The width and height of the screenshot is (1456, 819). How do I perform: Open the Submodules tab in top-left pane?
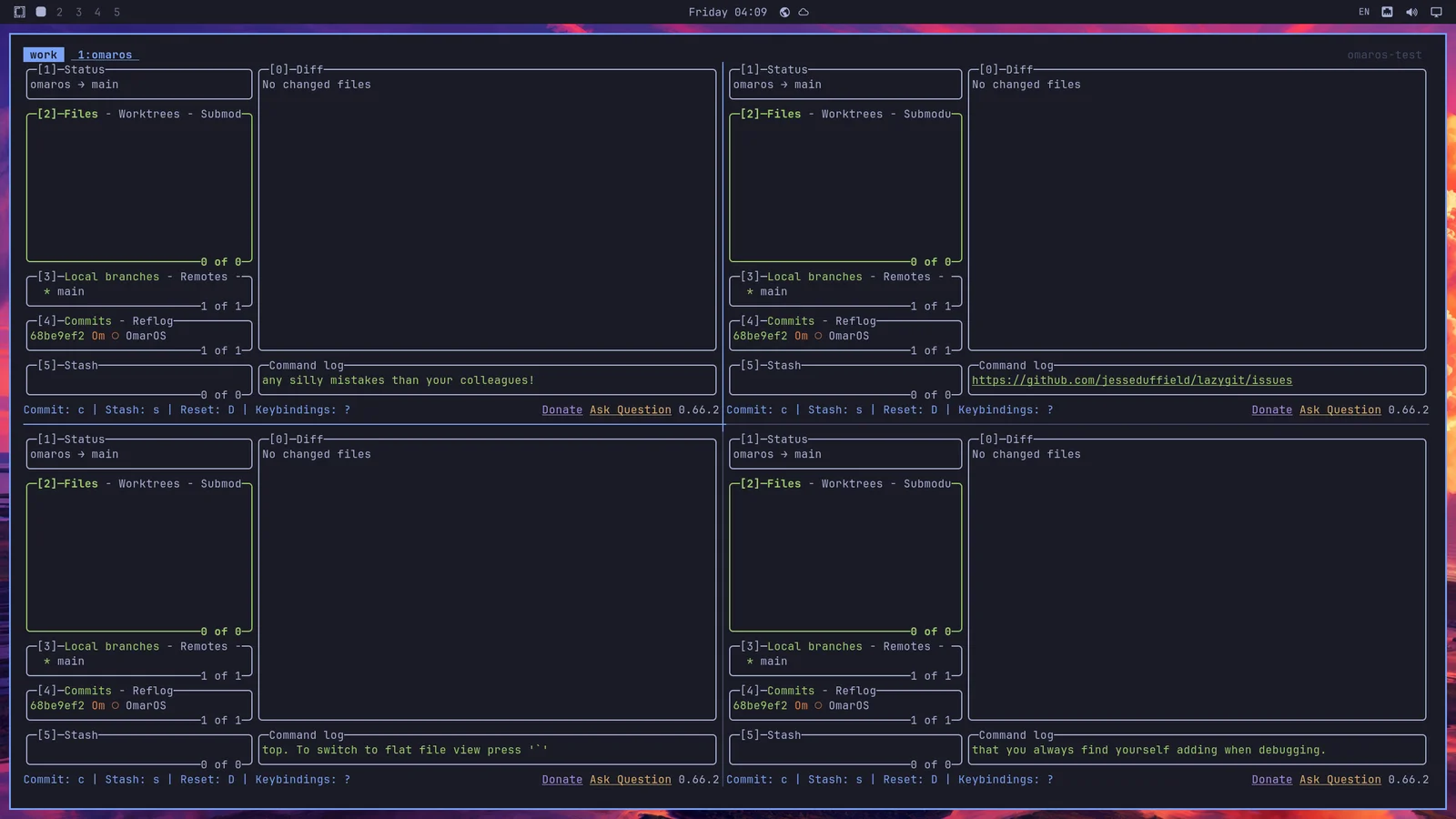(x=221, y=114)
